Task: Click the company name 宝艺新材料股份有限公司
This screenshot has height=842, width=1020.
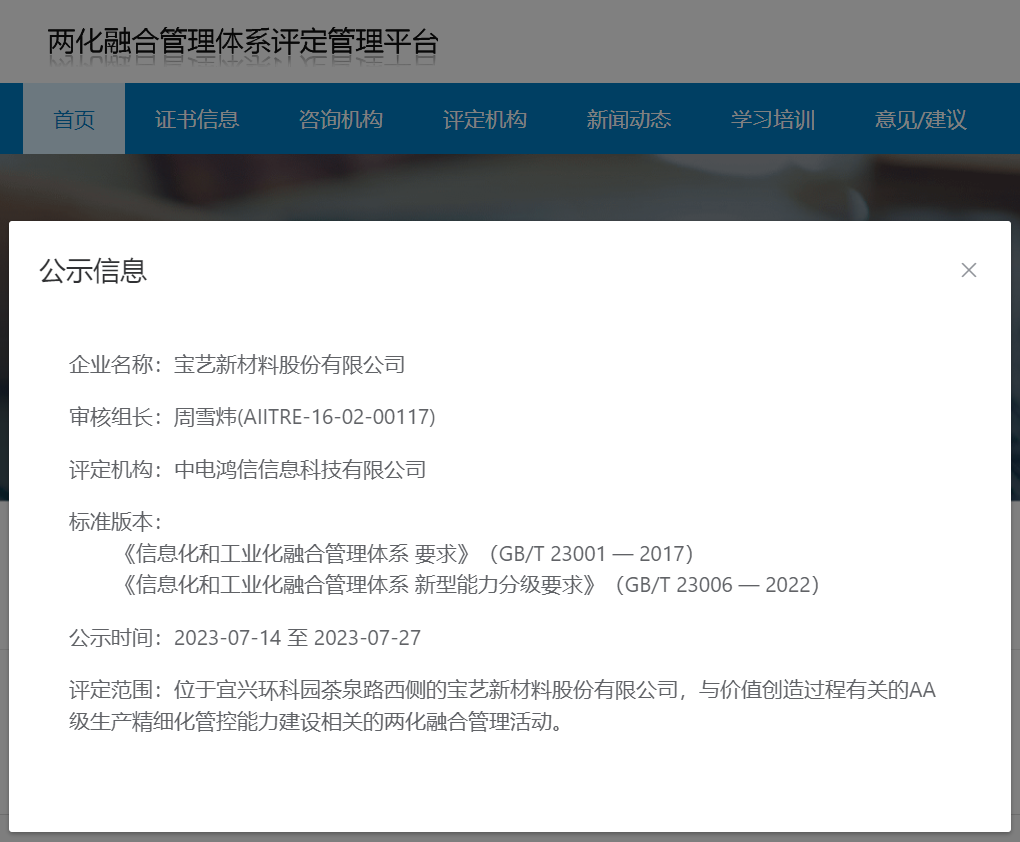Action: (290, 365)
